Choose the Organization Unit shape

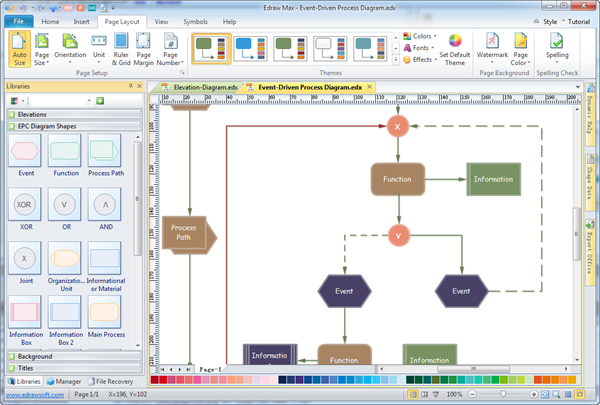(66, 260)
